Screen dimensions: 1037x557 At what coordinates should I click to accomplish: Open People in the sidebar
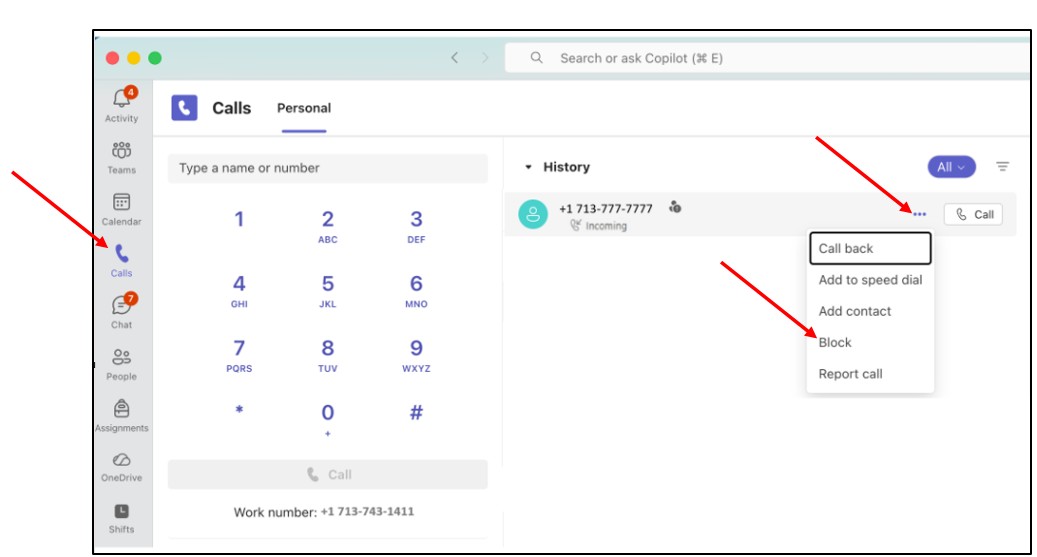122,364
